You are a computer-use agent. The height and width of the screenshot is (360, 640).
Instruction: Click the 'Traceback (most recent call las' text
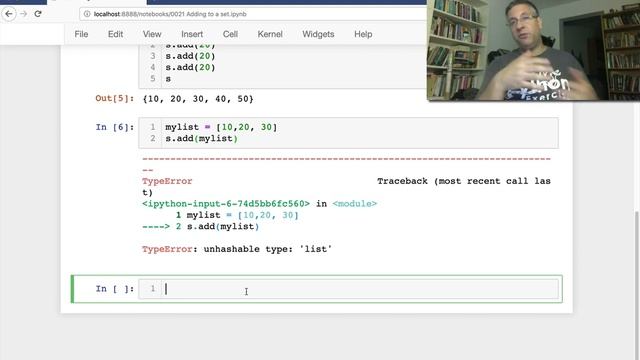click(x=464, y=181)
